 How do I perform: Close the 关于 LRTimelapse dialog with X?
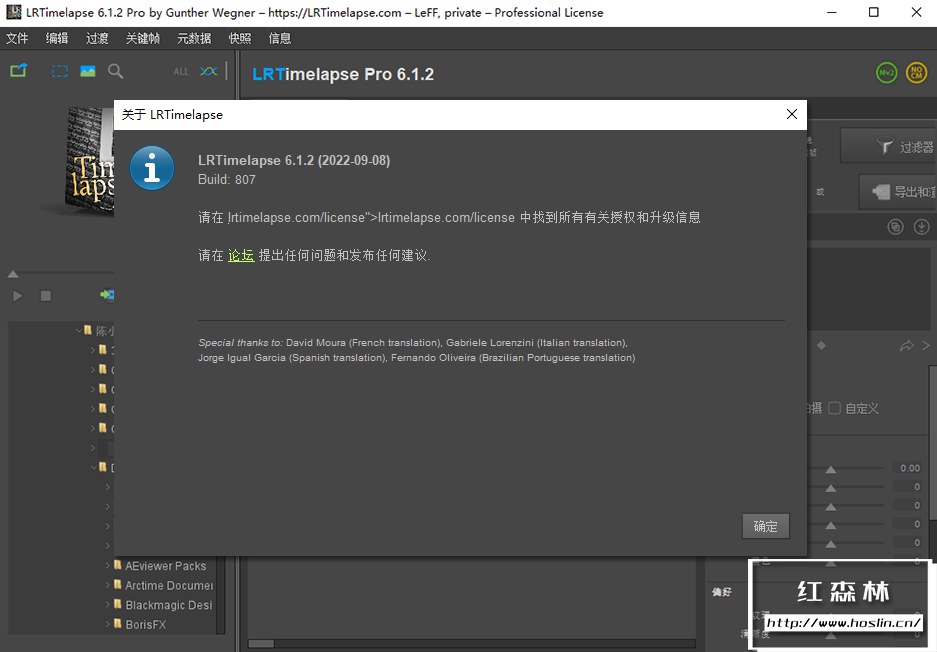tap(792, 114)
